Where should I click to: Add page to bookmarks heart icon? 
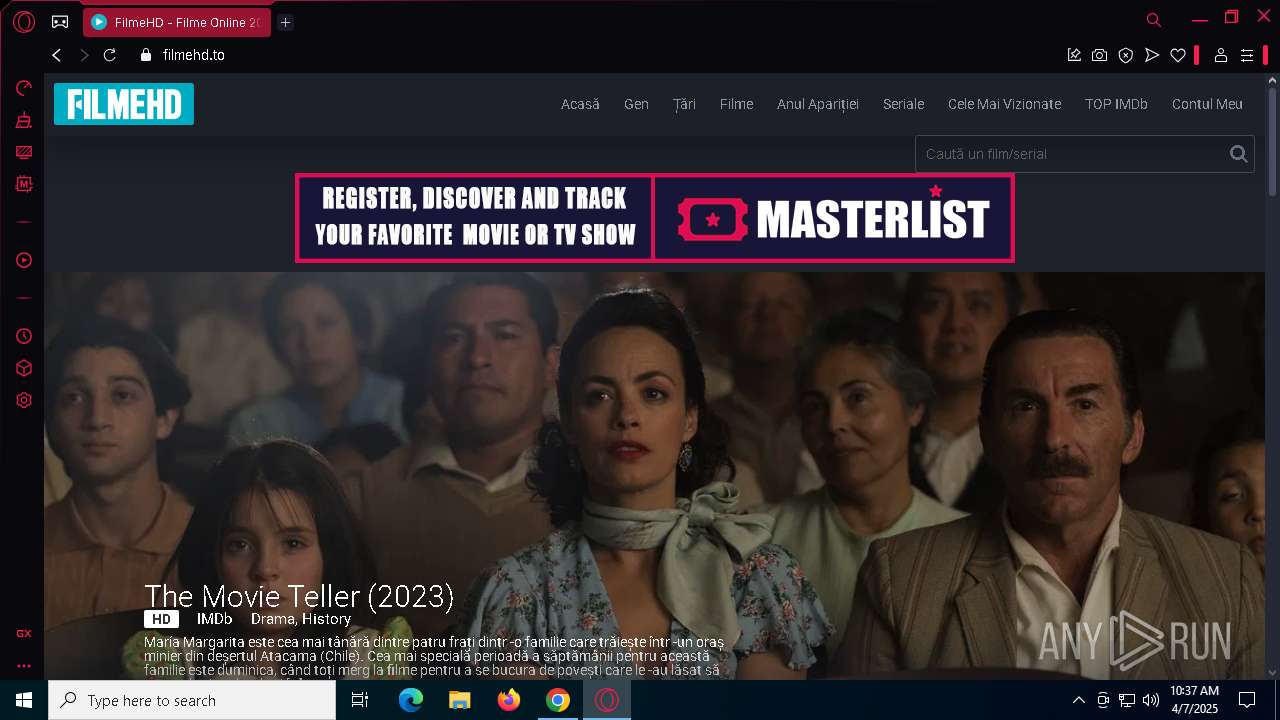click(1178, 55)
